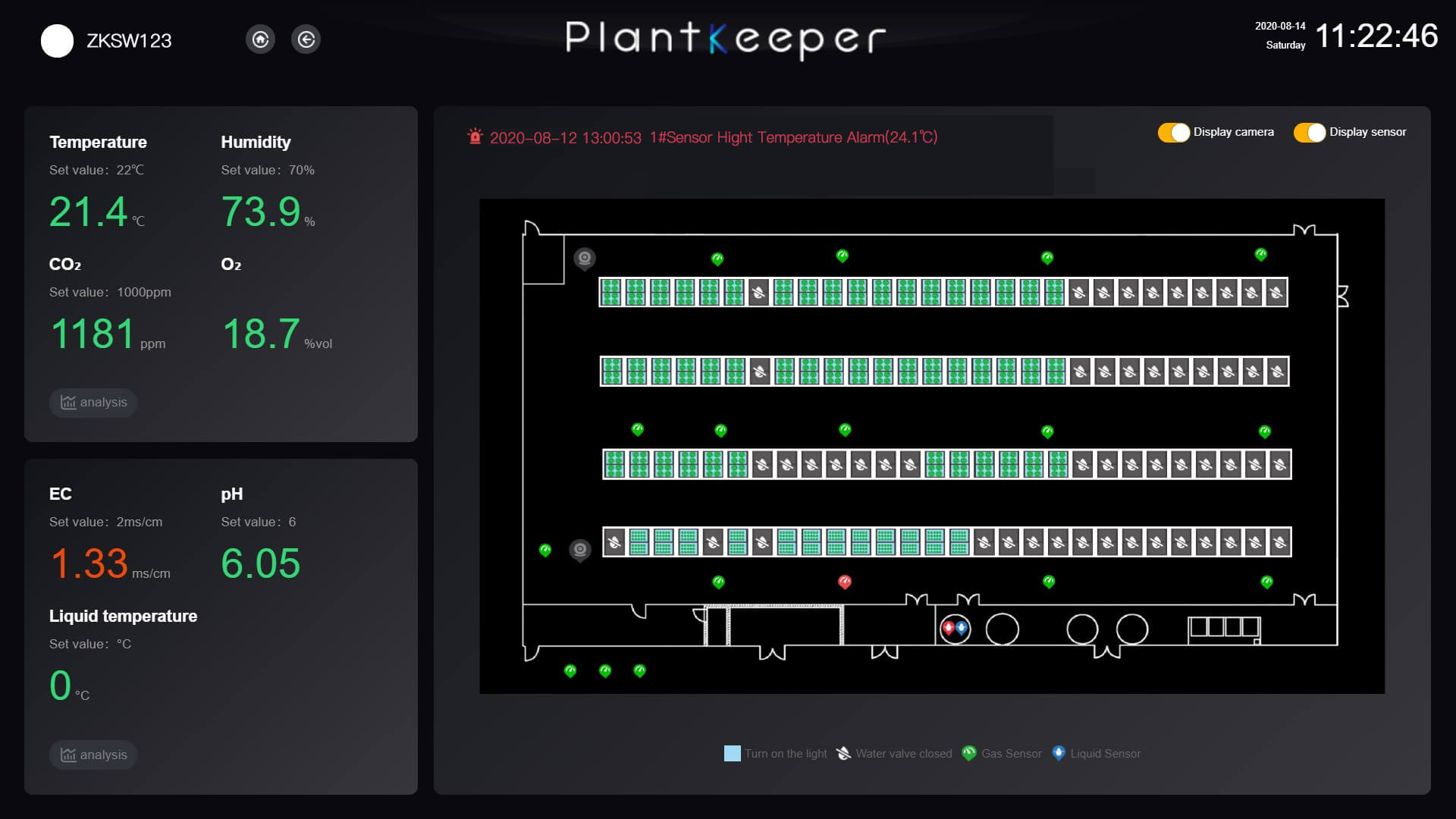Click the red alarm siren icon
The height and width of the screenshot is (819, 1456).
(x=475, y=136)
